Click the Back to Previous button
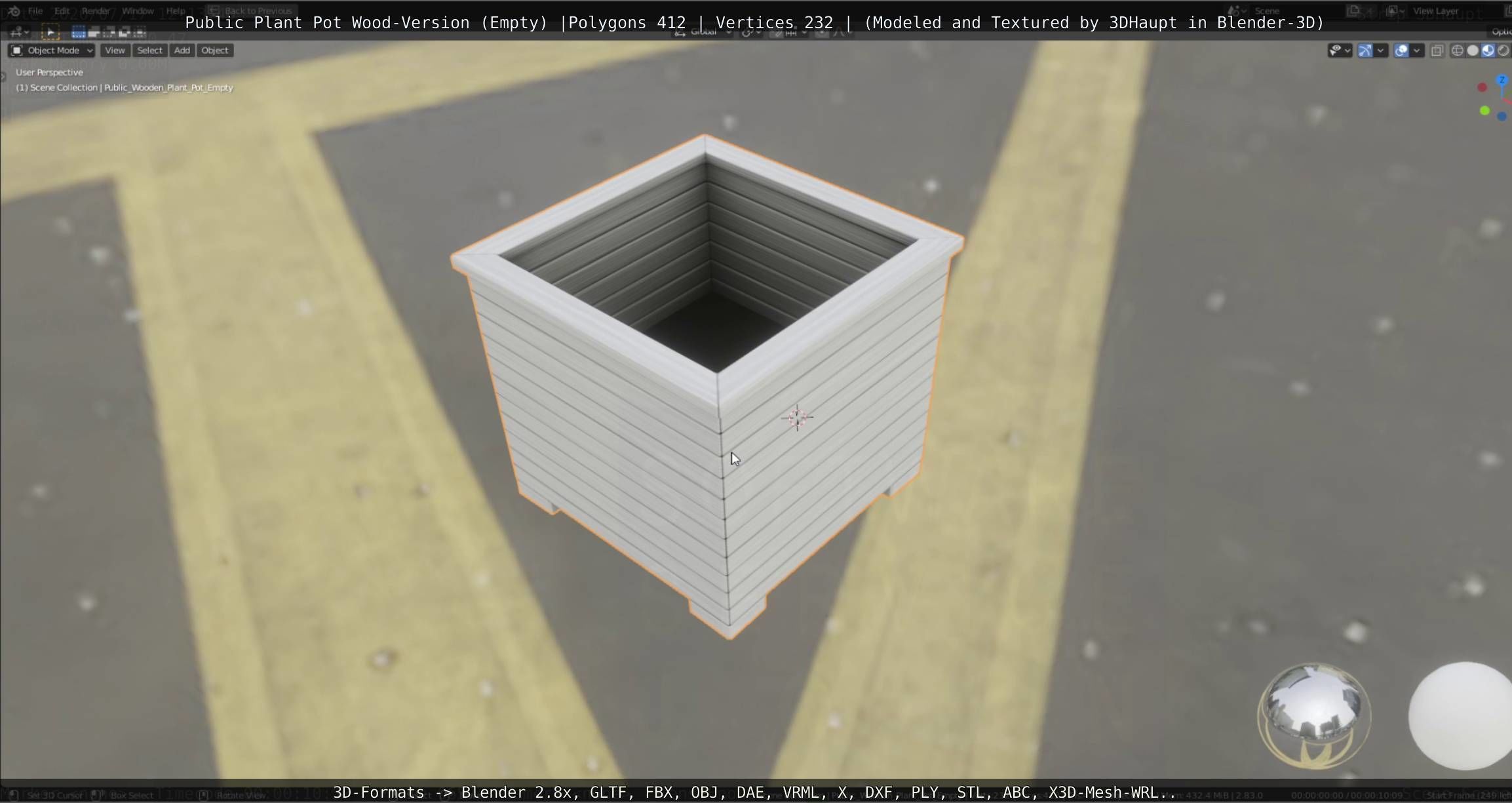Image resolution: width=1512 pixels, height=803 pixels. click(x=251, y=10)
